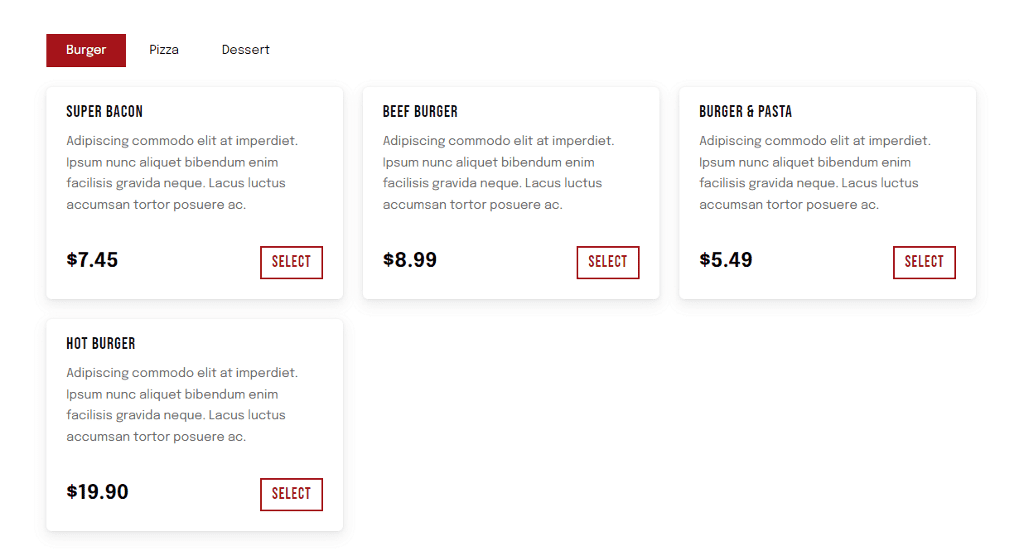Click the Super Bacon description text
This screenshot has height=556, width=1024.
[182, 173]
